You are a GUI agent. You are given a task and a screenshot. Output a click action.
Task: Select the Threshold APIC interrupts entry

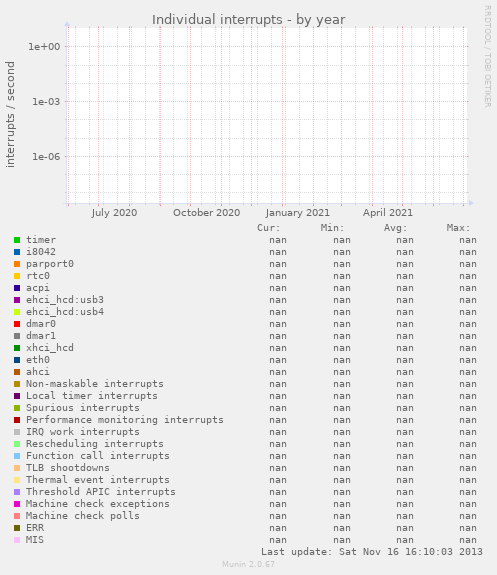pyautogui.click(x=101, y=492)
